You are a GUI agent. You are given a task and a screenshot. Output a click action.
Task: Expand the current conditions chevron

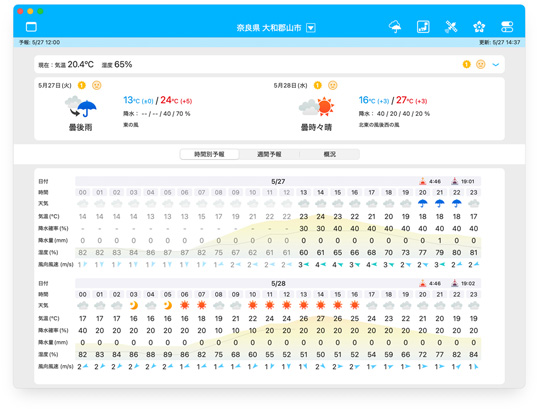click(x=495, y=65)
